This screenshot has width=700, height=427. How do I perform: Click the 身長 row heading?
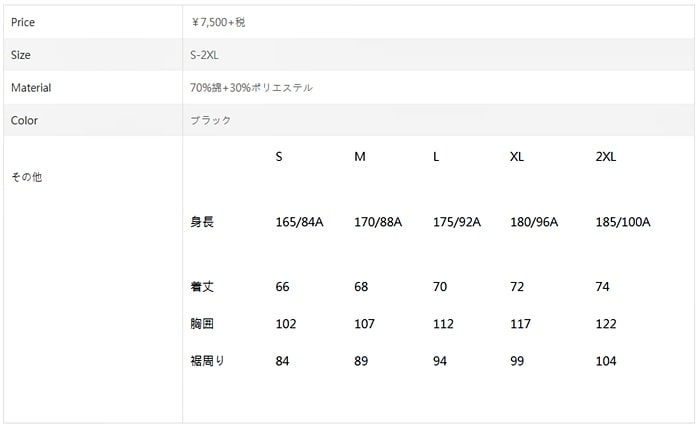point(202,222)
